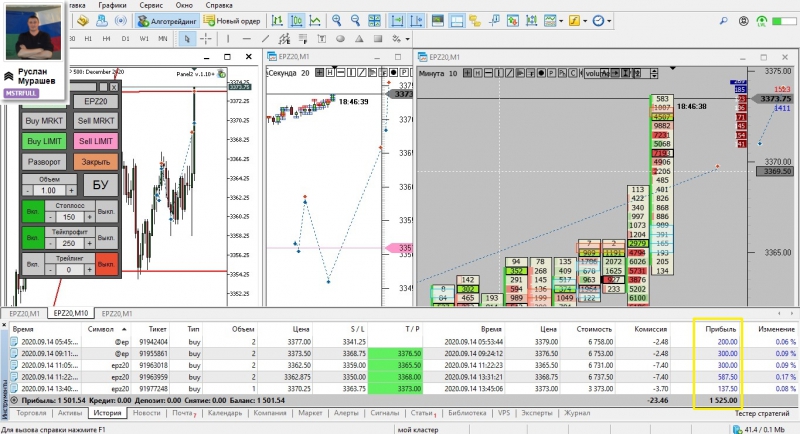
Task: Open the История tab
Action: 107,413
